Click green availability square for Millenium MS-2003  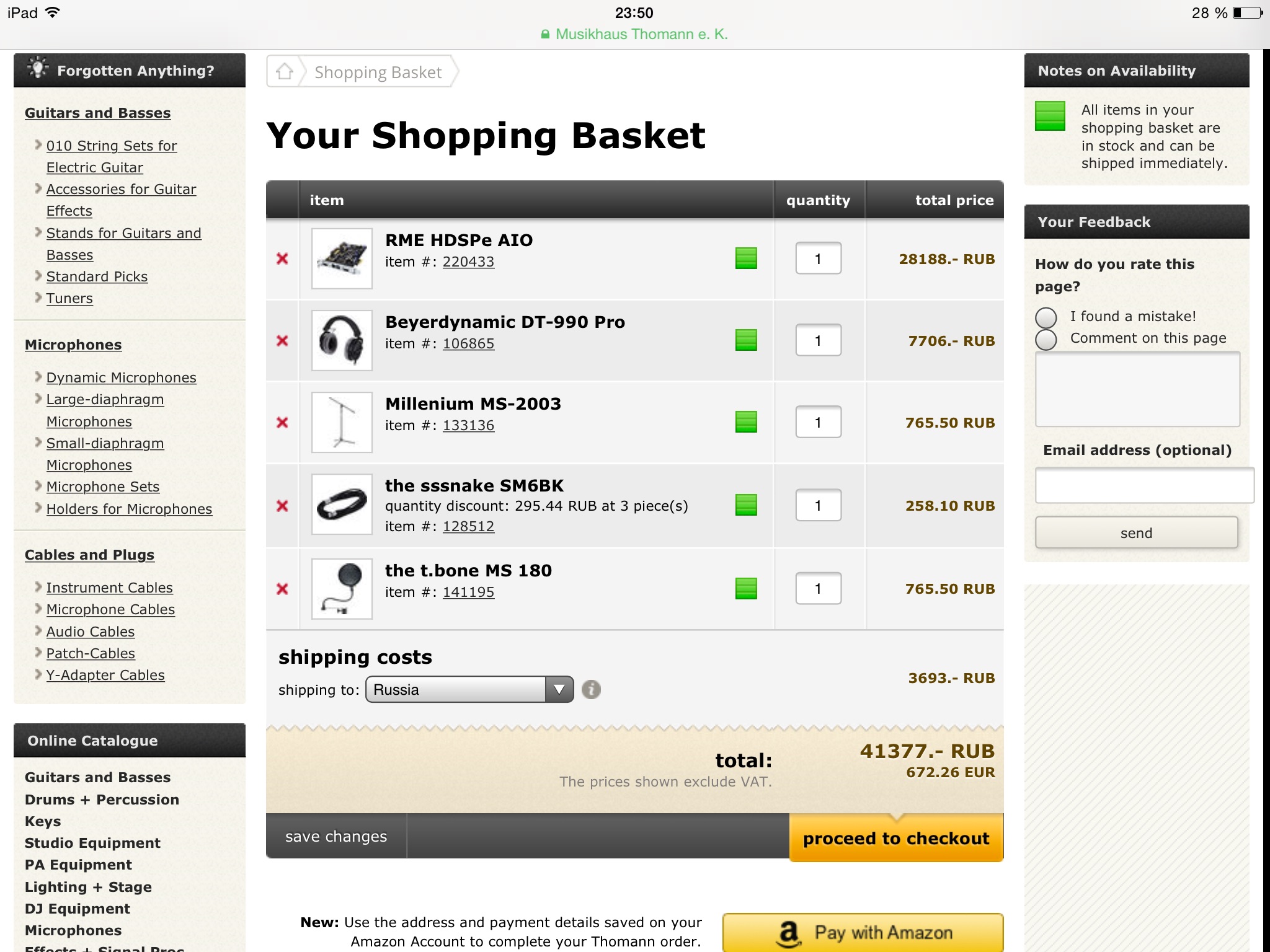[746, 422]
